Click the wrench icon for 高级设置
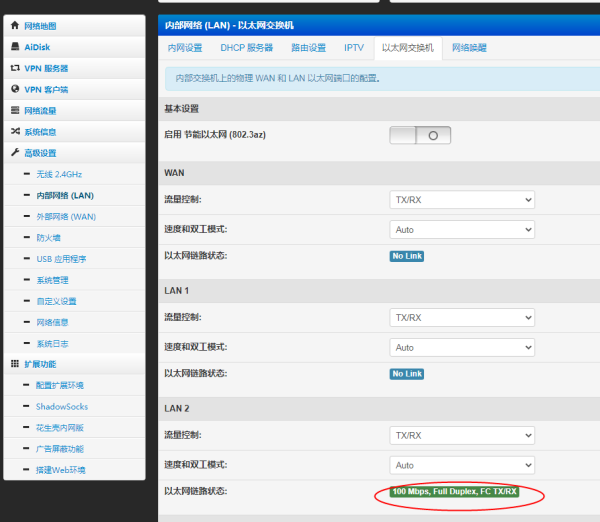This screenshot has height=522, width=600. [x=15, y=152]
